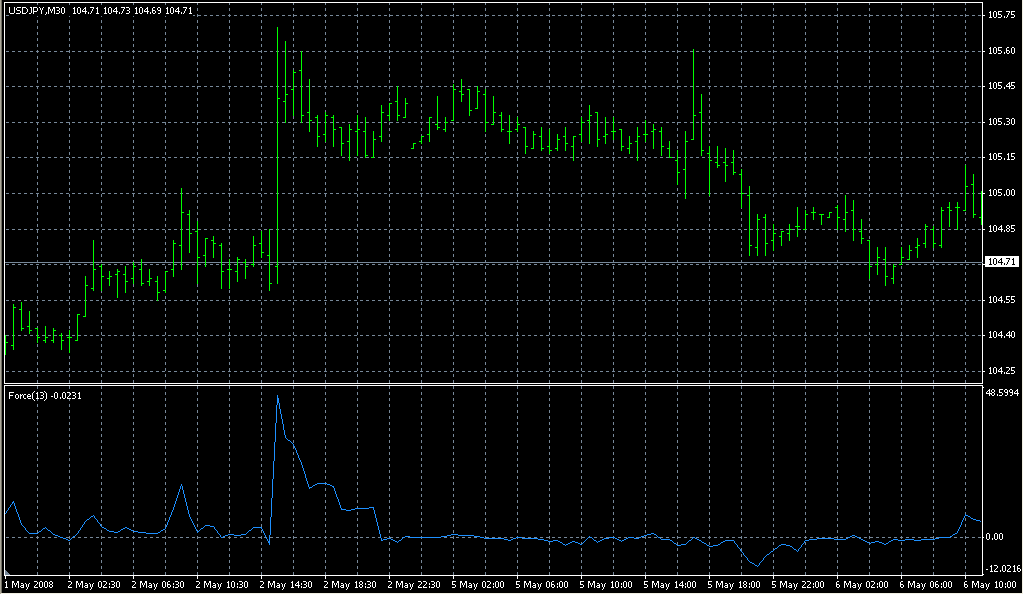The height and width of the screenshot is (594, 1024).
Task: Click the 2 May 22:30 time label
Action: [x=414, y=585]
